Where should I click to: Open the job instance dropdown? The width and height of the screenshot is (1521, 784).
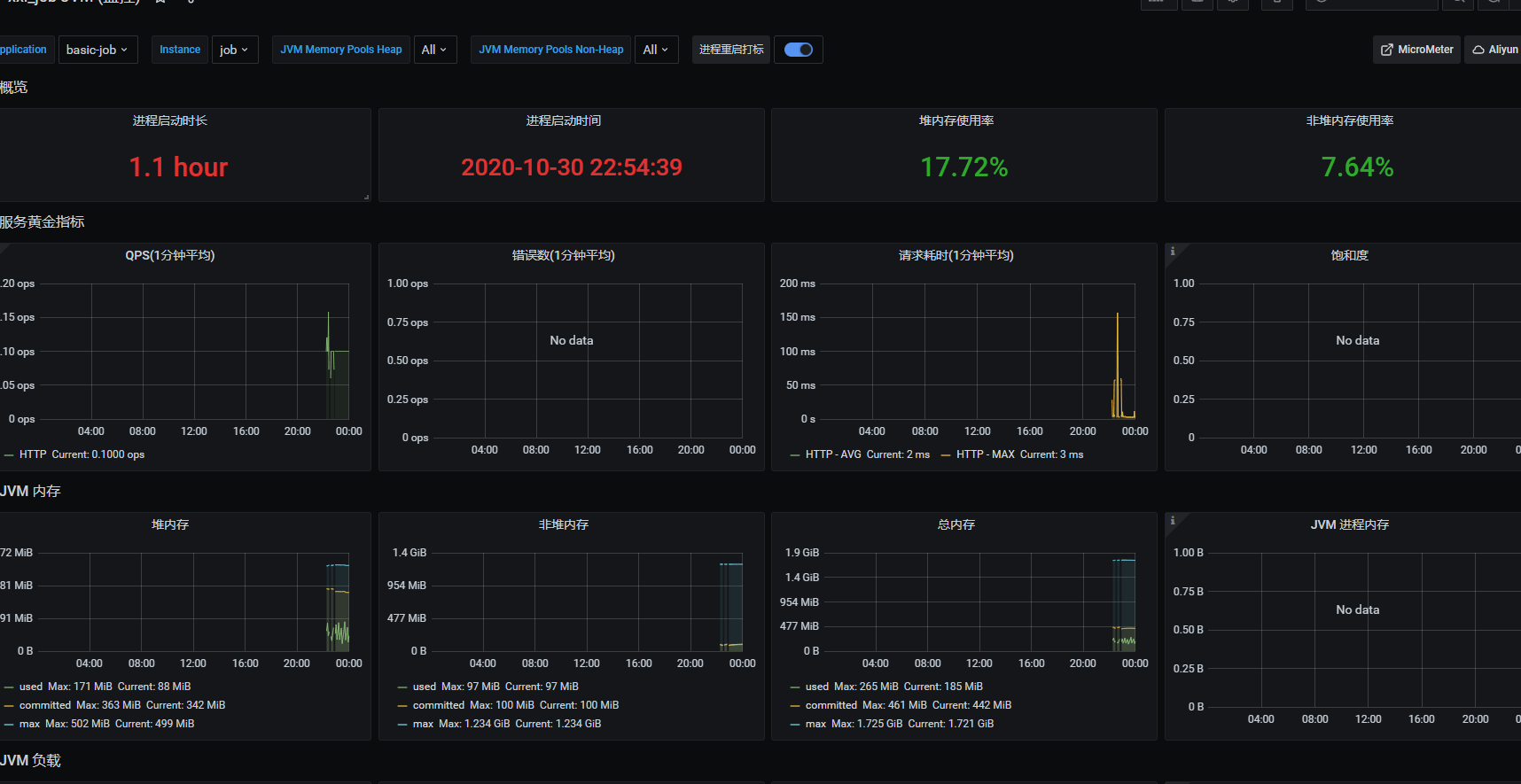tap(234, 50)
